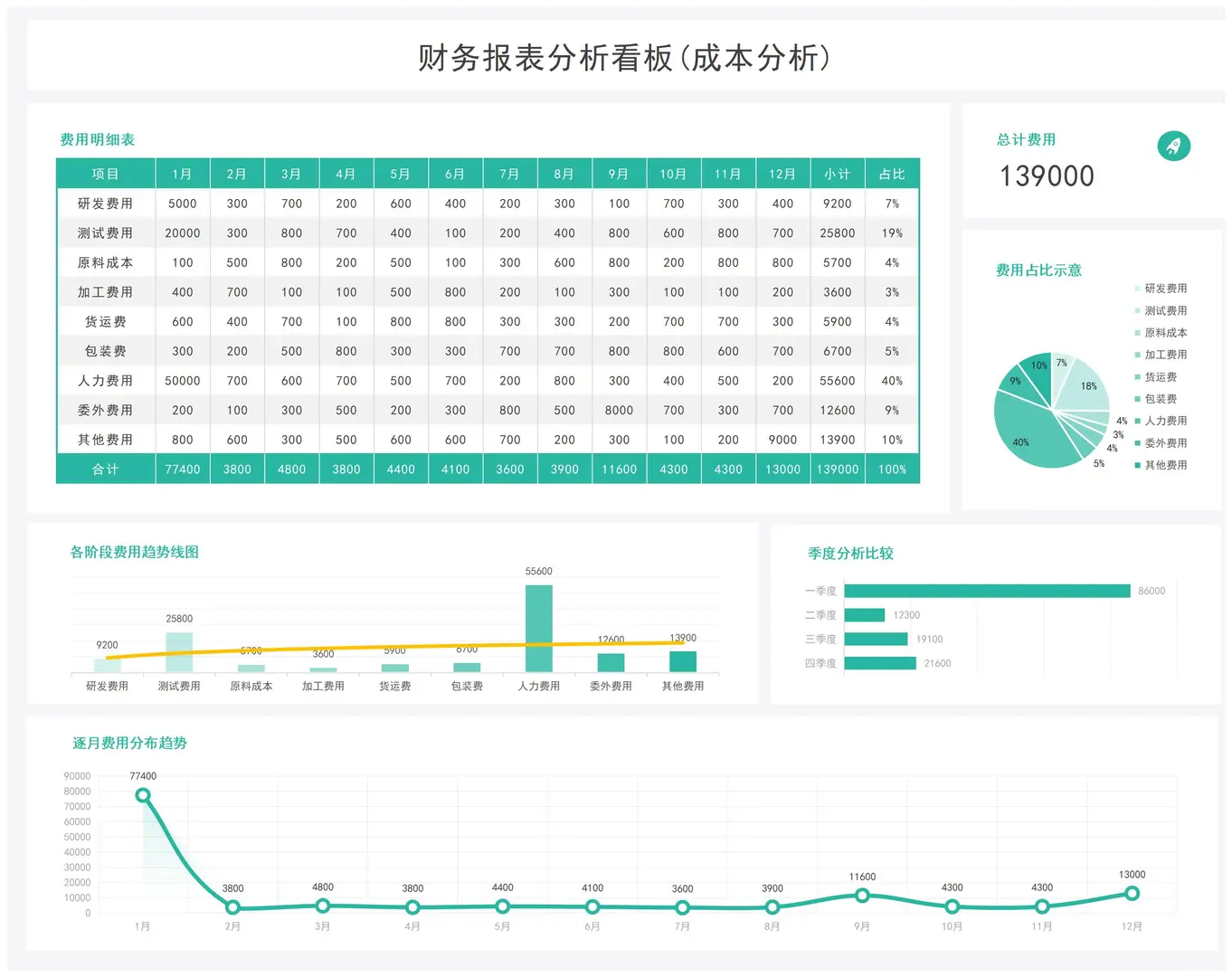Image resolution: width=1232 pixels, height=977 pixels.
Task: Click the 19% cell in the 占比 column
Action: click(892, 232)
